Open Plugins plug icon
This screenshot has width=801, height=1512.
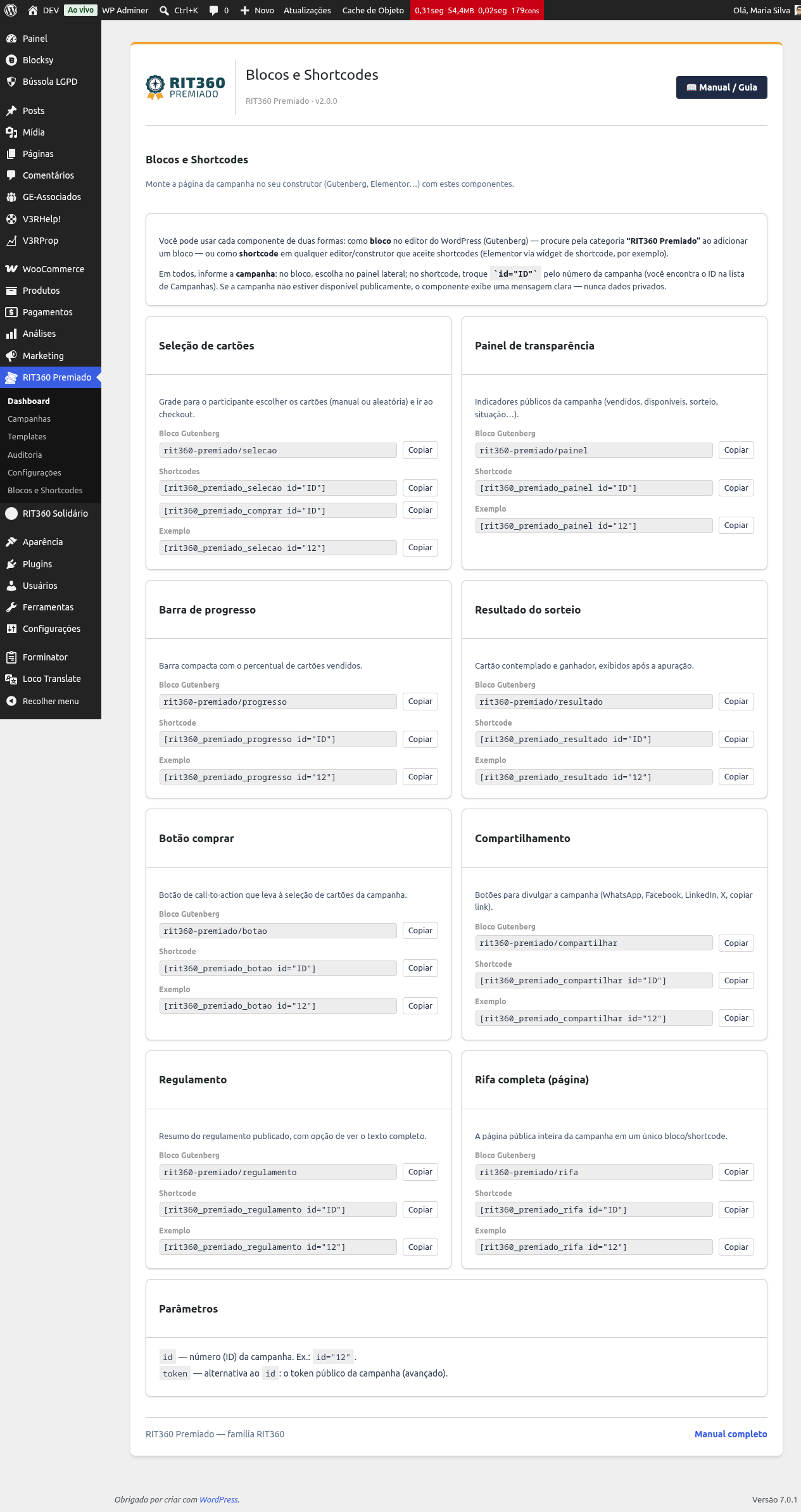tap(11, 564)
